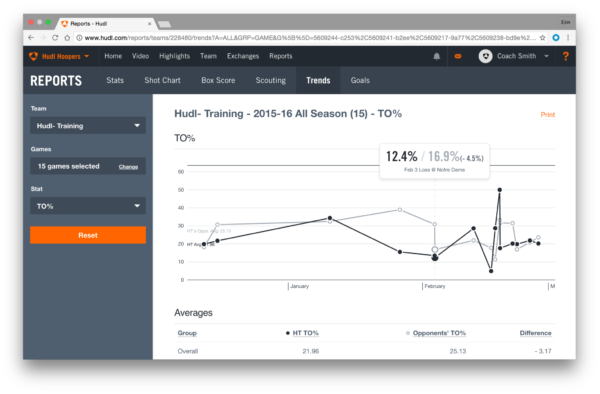
Task: Open the Chrome three-dot menu
Action: 568,37
